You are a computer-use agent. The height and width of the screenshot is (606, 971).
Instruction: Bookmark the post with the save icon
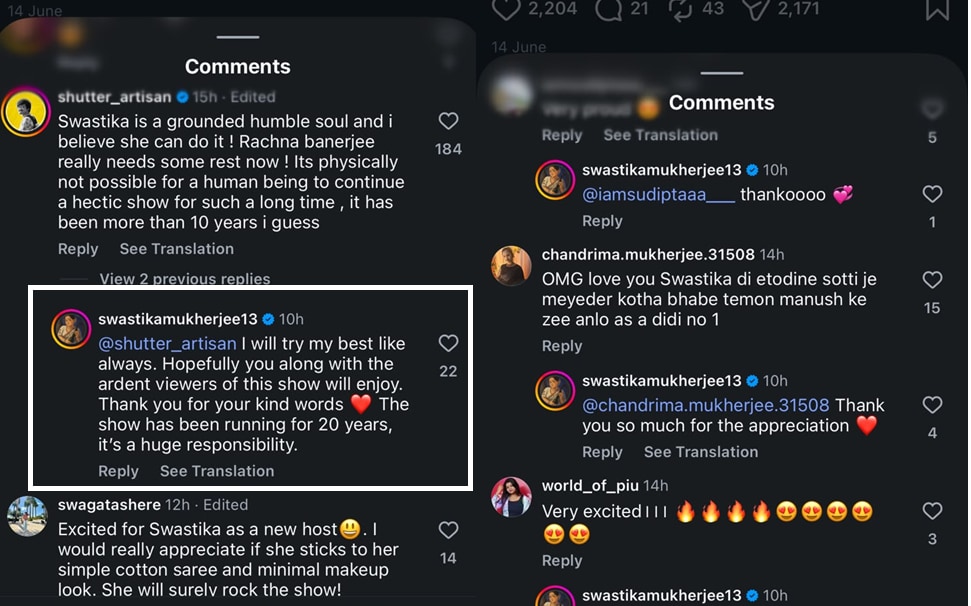tap(937, 9)
